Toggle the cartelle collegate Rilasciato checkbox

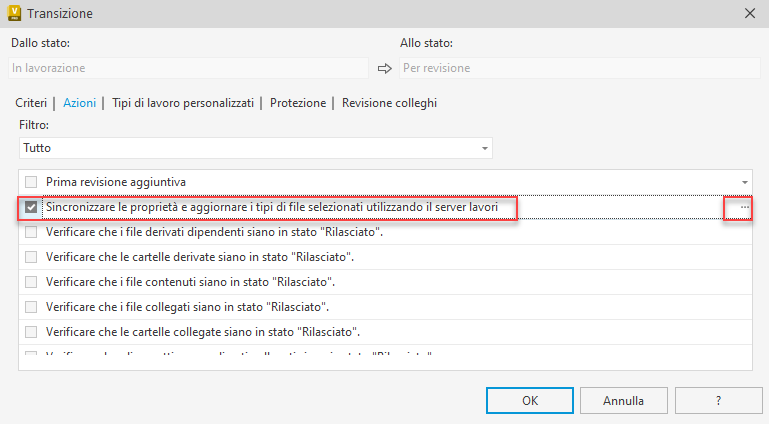point(31,332)
